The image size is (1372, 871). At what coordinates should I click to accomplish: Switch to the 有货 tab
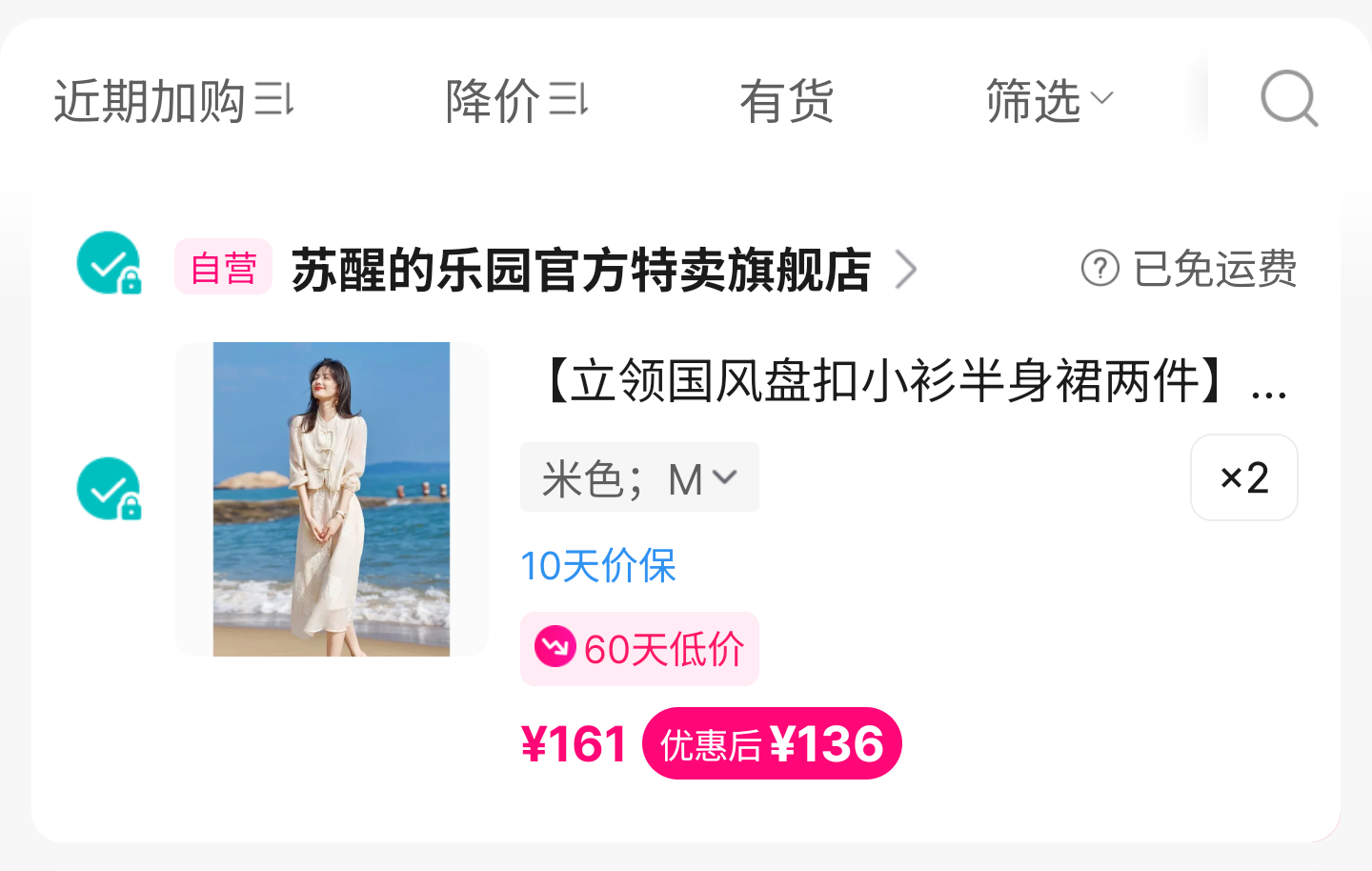(787, 101)
